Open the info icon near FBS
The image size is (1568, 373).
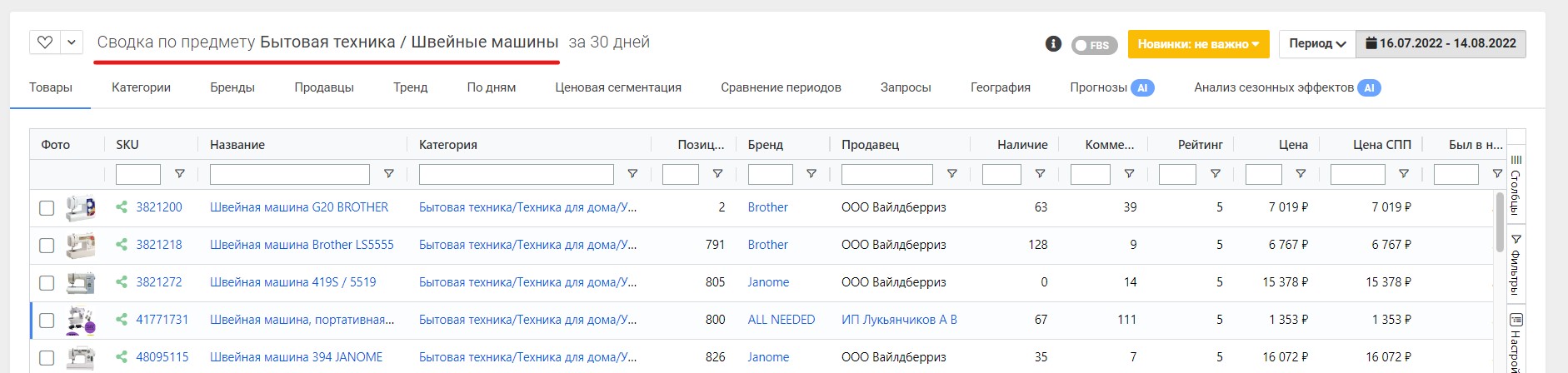(1053, 43)
